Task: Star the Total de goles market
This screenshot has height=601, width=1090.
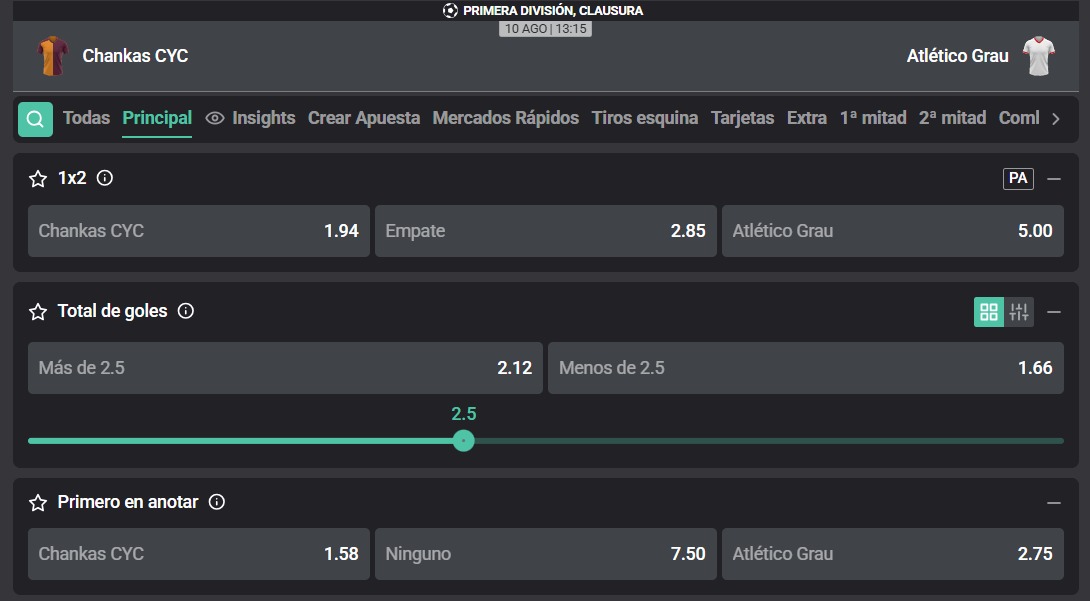Action: tap(38, 311)
